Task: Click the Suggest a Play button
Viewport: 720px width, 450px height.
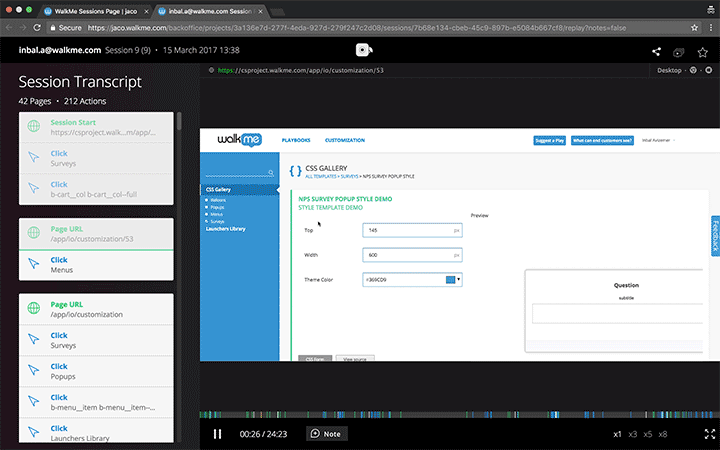Action: pos(550,141)
